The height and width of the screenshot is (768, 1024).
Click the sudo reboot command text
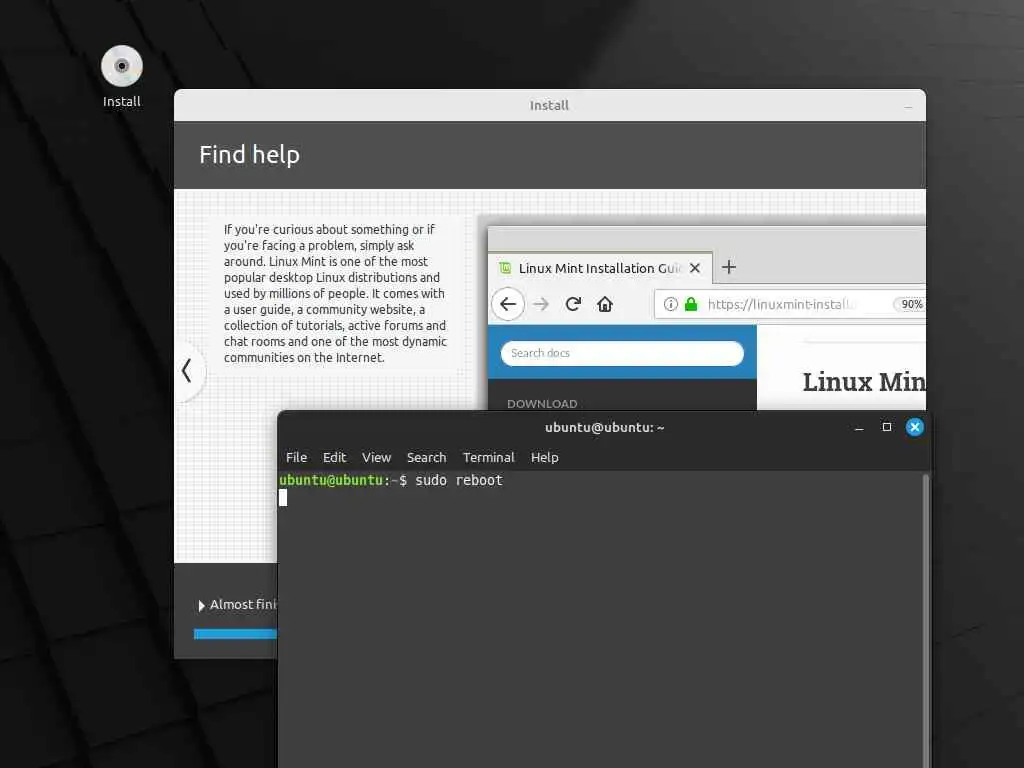click(459, 481)
